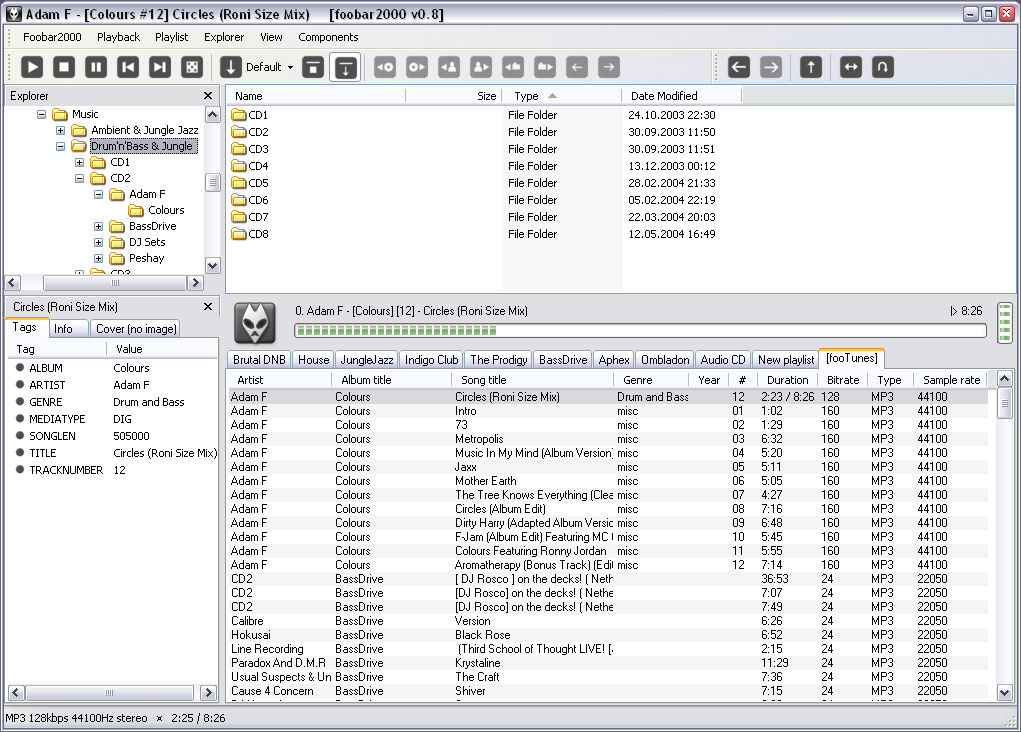Select the Mother Earth track row

pyautogui.click(x=609, y=481)
